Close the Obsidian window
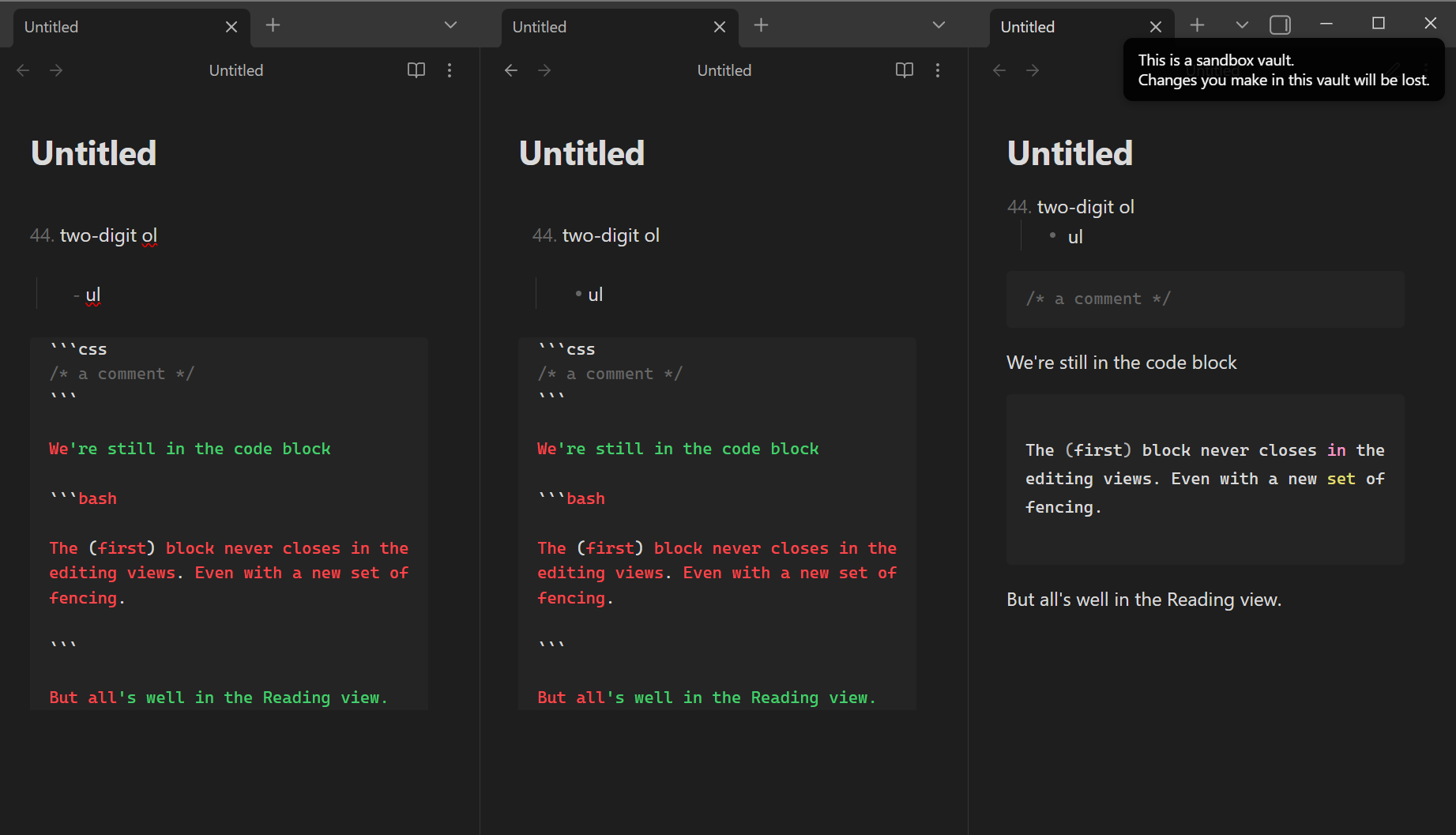Viewport: 1456px width, 835px height. click(x=1431, y=24)
